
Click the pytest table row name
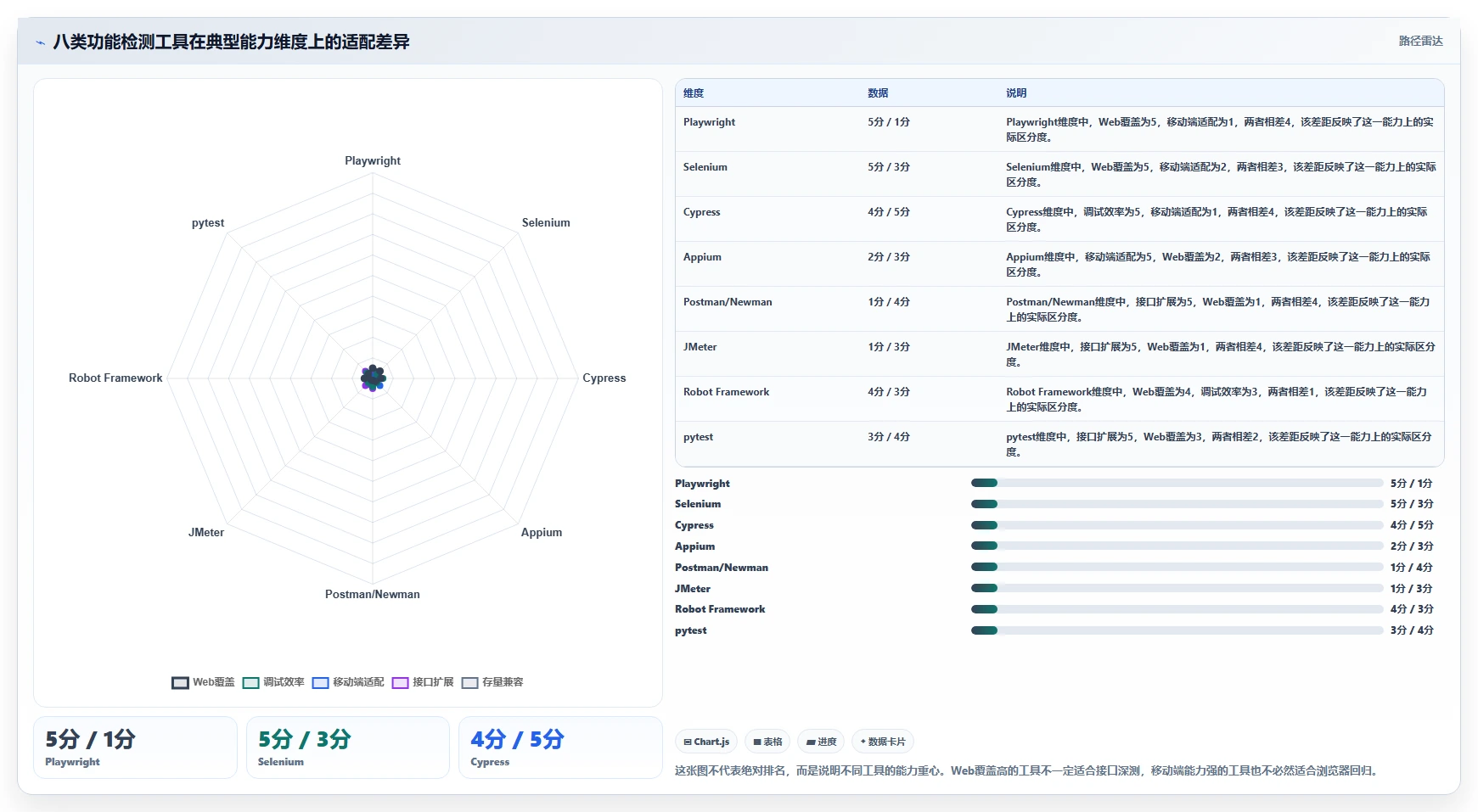[x=698, y=437]
